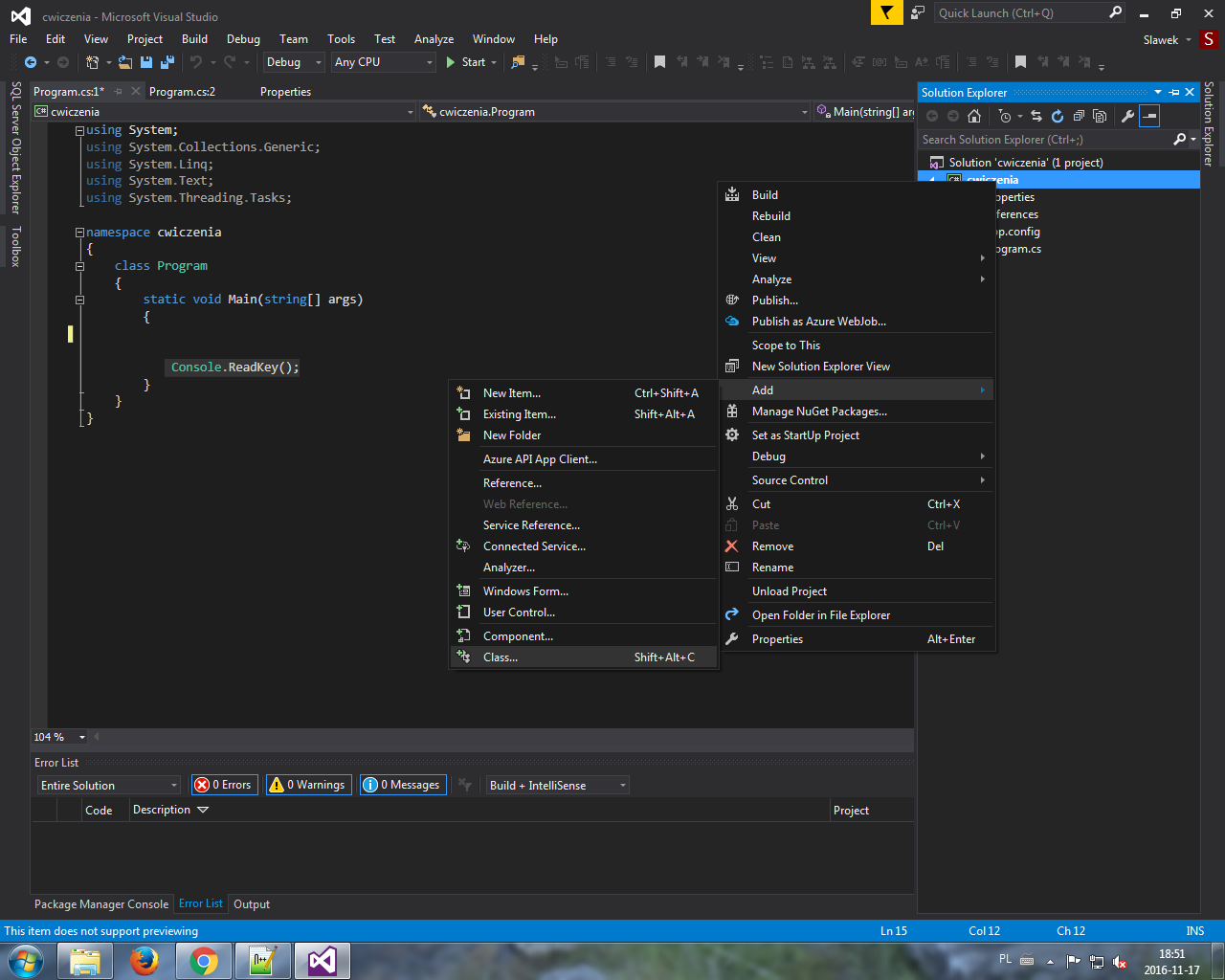Click the Undo toolbar icon

point(196,62)
